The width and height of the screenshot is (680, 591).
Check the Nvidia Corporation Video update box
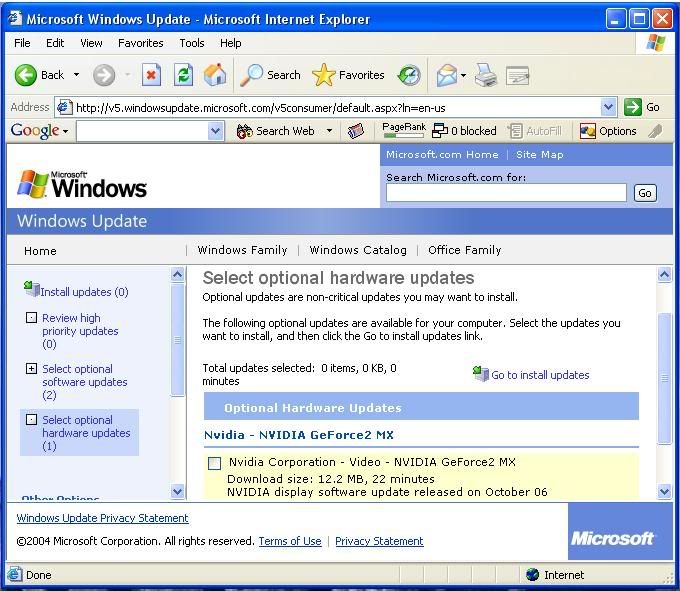pyautogui.click(x=215, y=463)
